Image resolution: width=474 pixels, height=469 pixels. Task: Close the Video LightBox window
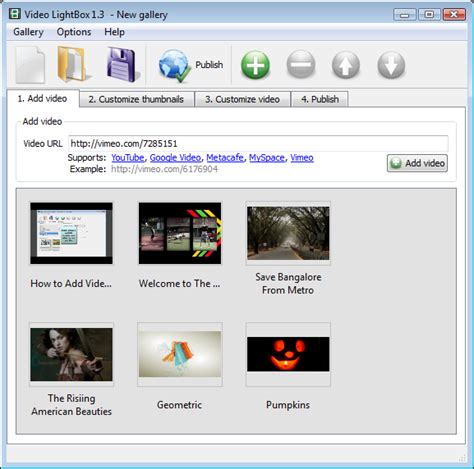coord(454,15)
